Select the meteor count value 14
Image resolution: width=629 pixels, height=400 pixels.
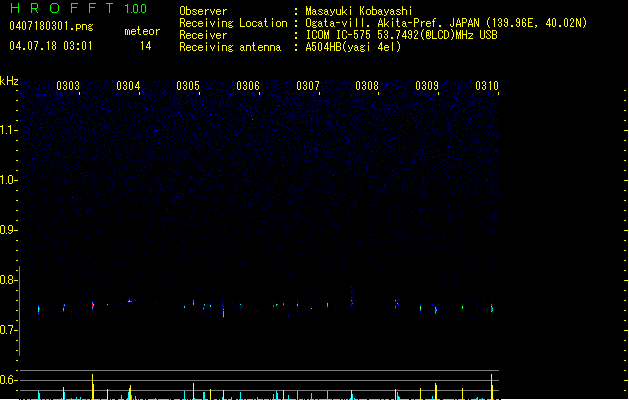146,46
